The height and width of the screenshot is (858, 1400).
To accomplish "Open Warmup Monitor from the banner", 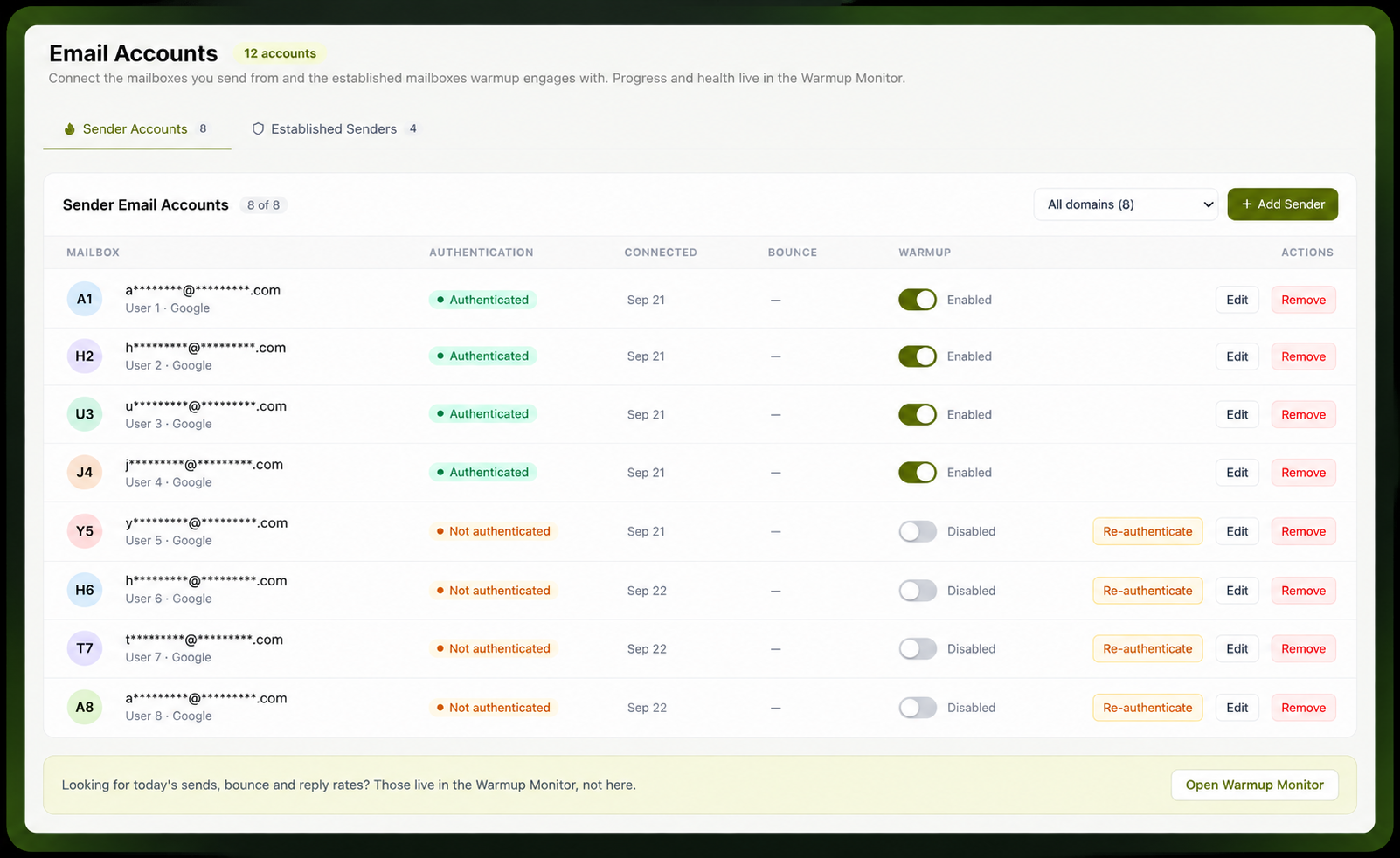I will pos(1254,785).
